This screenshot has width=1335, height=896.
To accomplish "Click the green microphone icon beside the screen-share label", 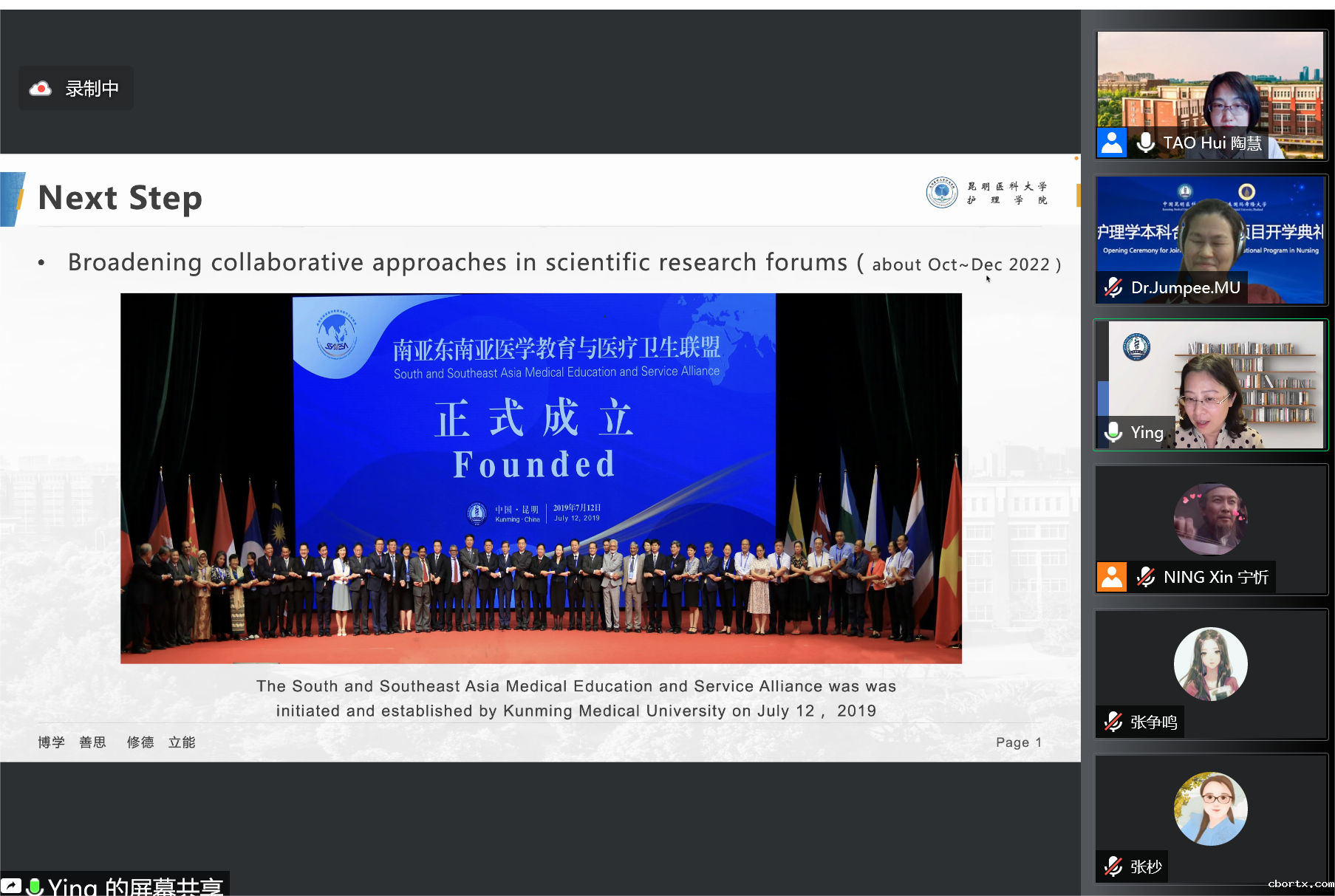I will 34,886.
